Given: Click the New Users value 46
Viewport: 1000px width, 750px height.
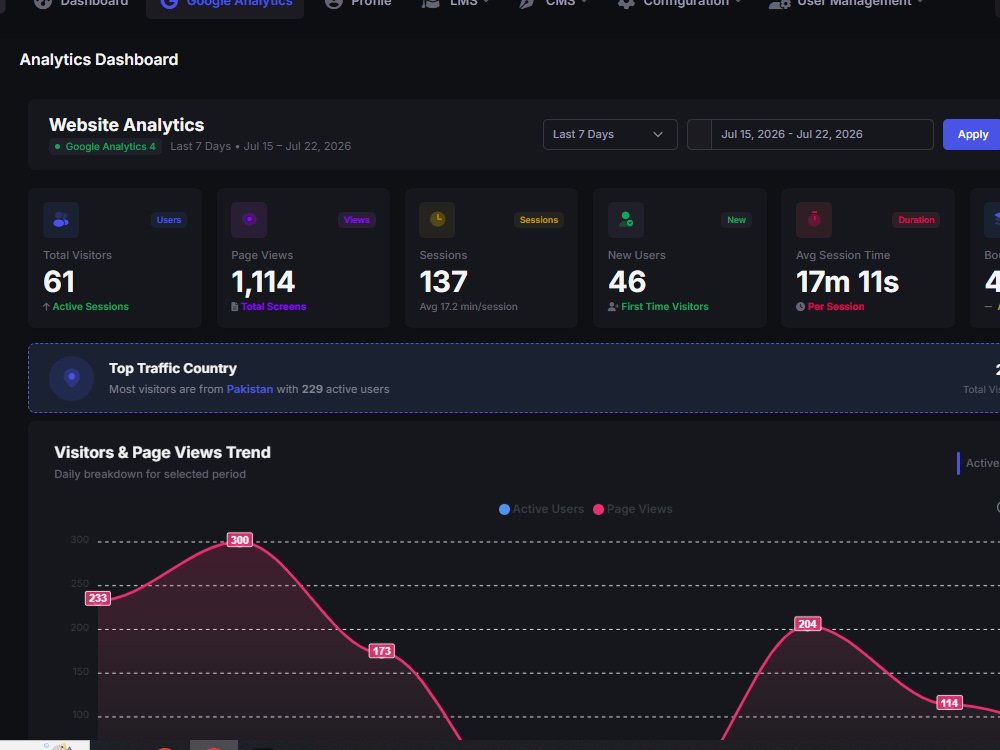Looking at the screenshot, I should (627, 282).
